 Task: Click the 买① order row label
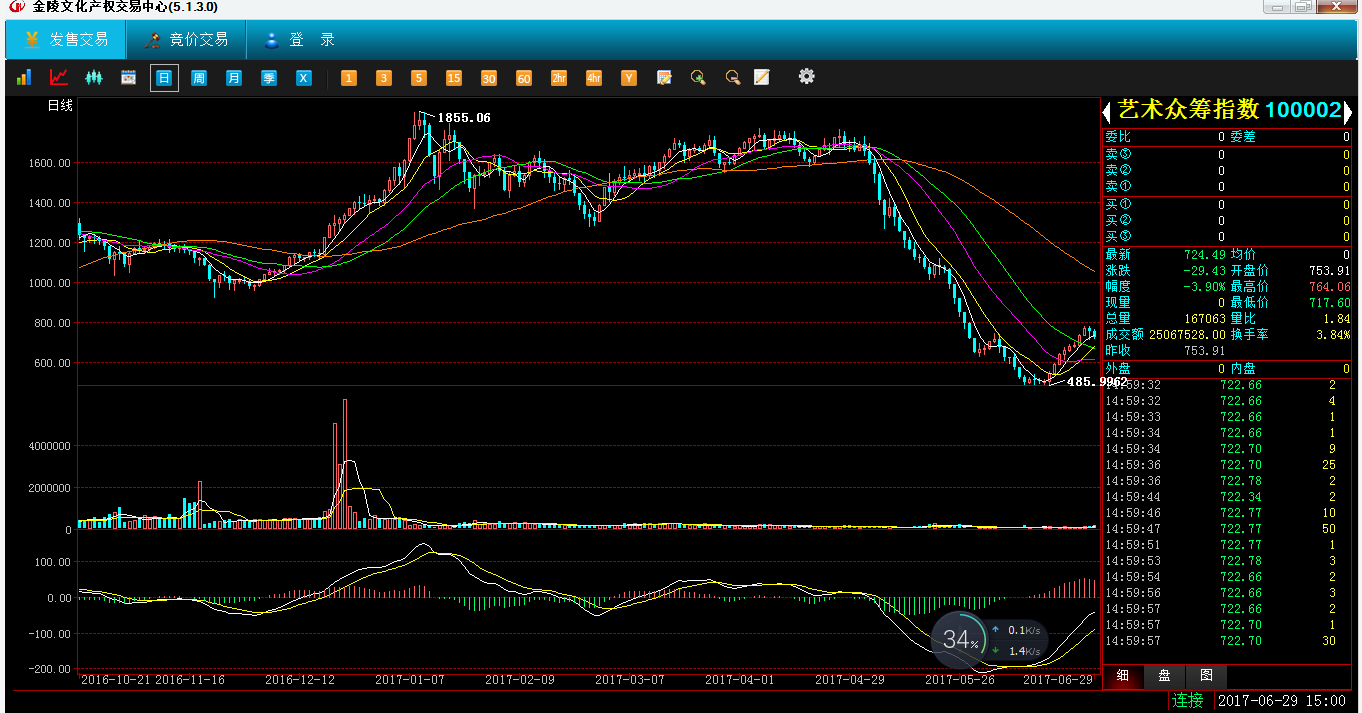1118,204
